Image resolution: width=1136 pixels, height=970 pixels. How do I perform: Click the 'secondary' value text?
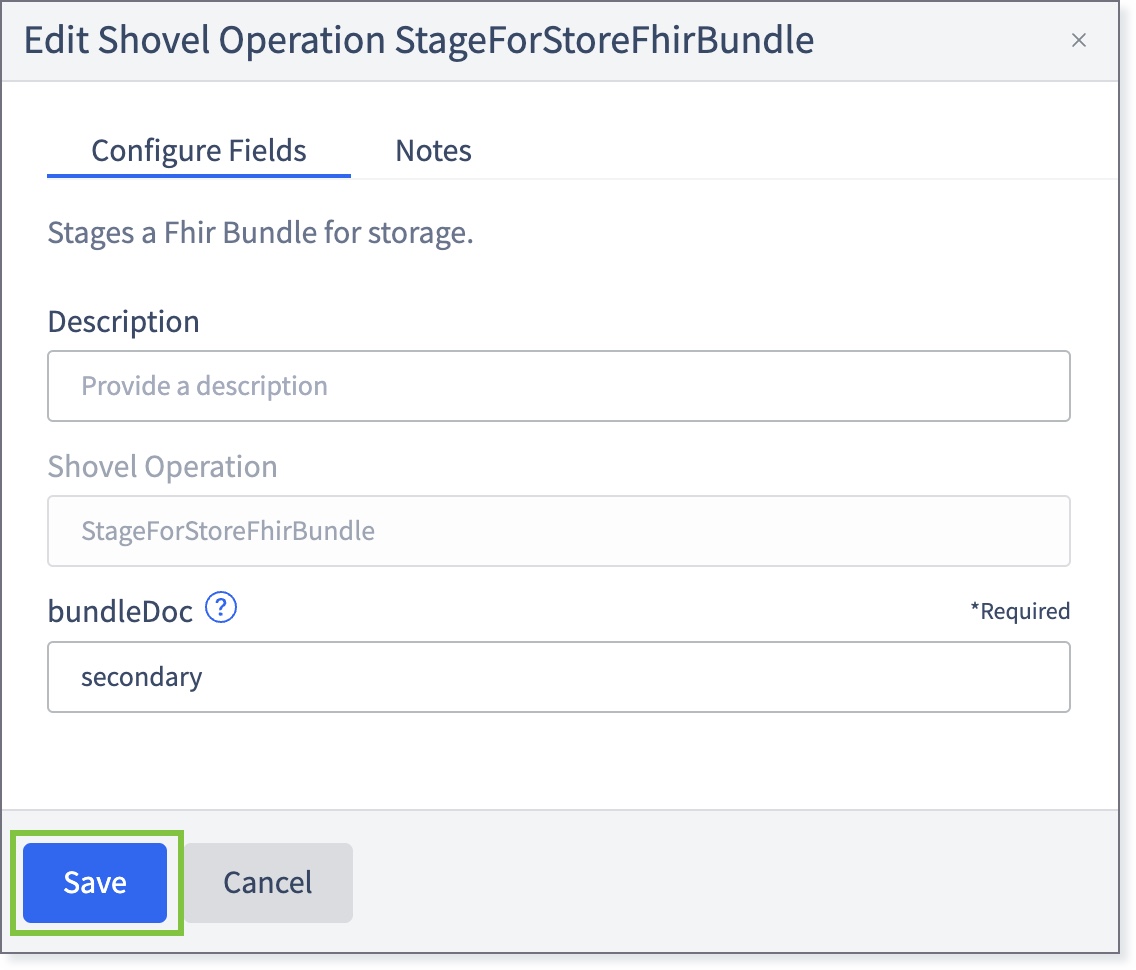141,677
